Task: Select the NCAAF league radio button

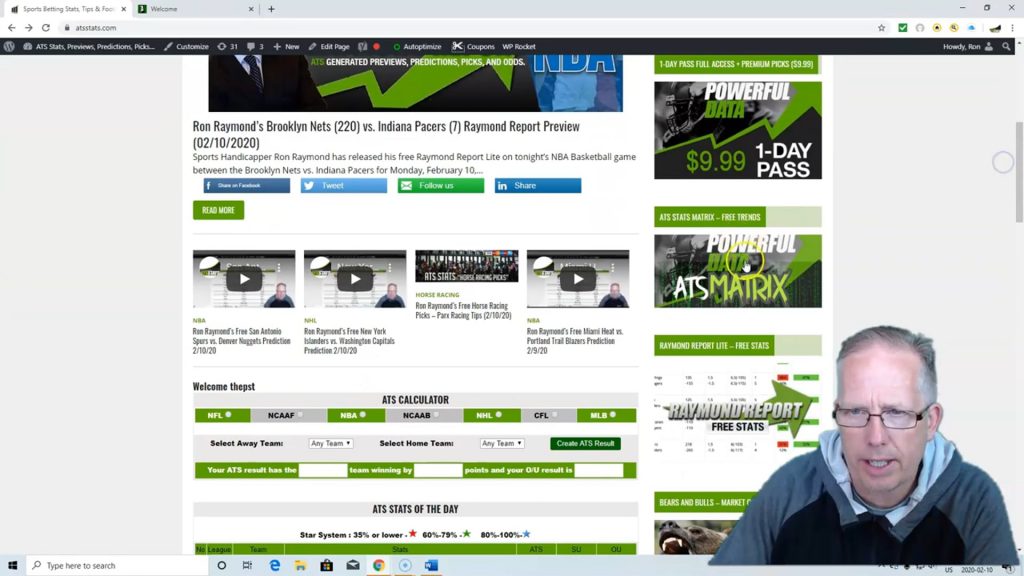Action: click(x=300, y=415)
